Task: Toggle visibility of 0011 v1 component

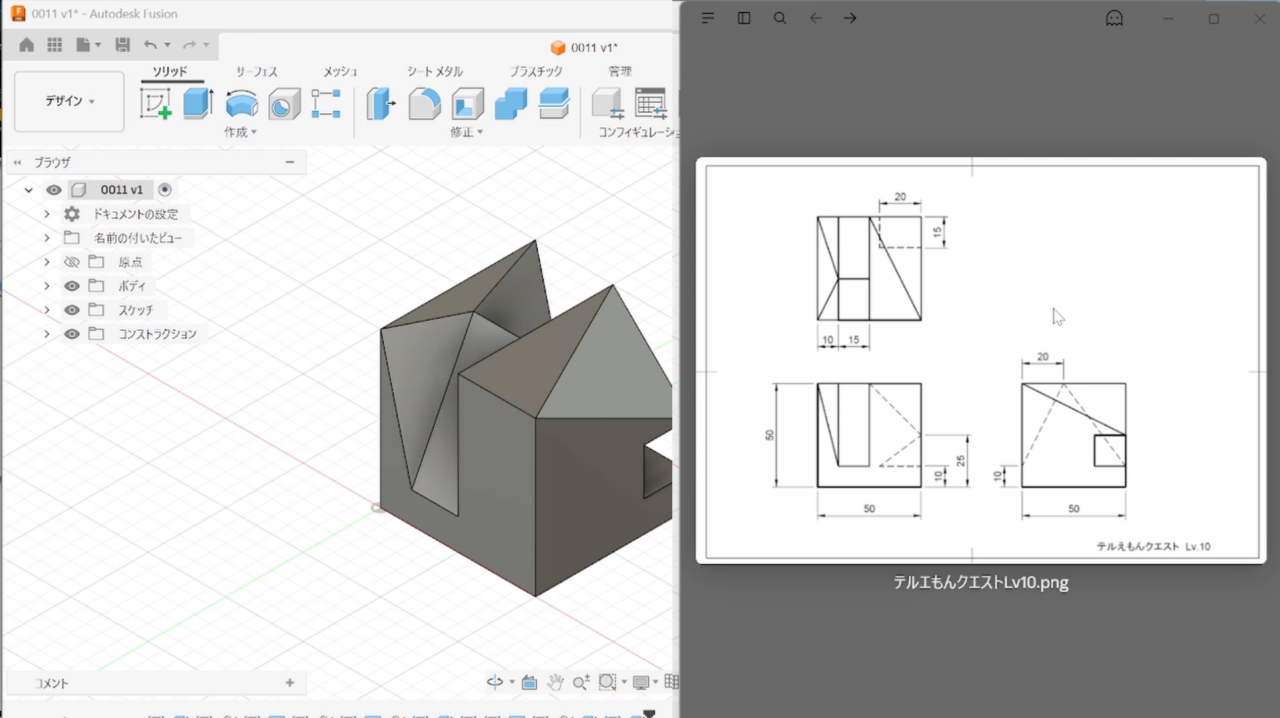Action: coord(54,190)
